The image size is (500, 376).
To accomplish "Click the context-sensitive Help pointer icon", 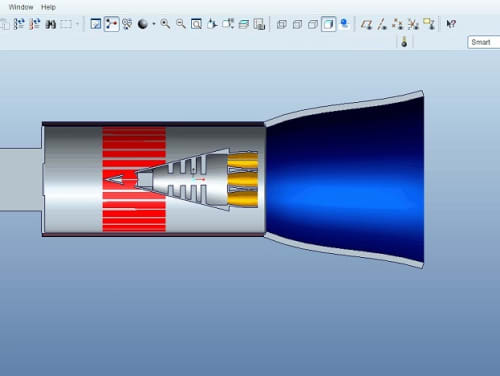I will tap(451, 24).
